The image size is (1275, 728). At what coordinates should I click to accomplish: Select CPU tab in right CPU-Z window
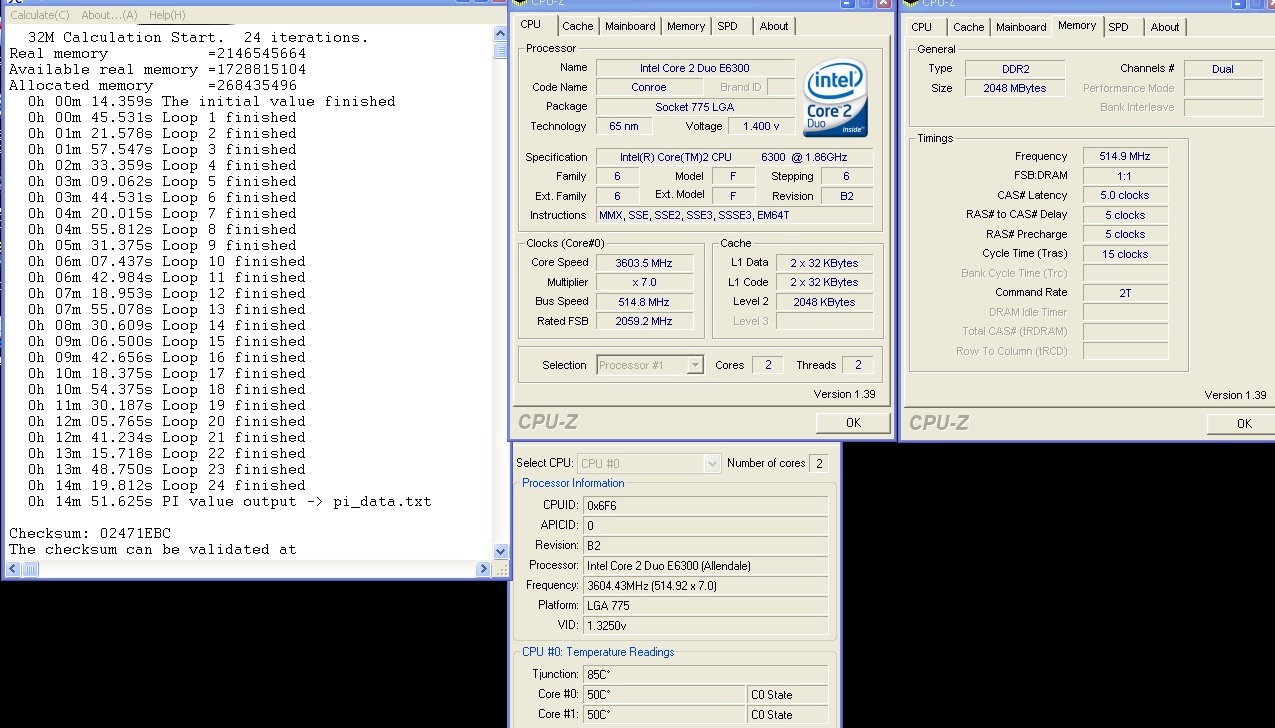[922, 27]
